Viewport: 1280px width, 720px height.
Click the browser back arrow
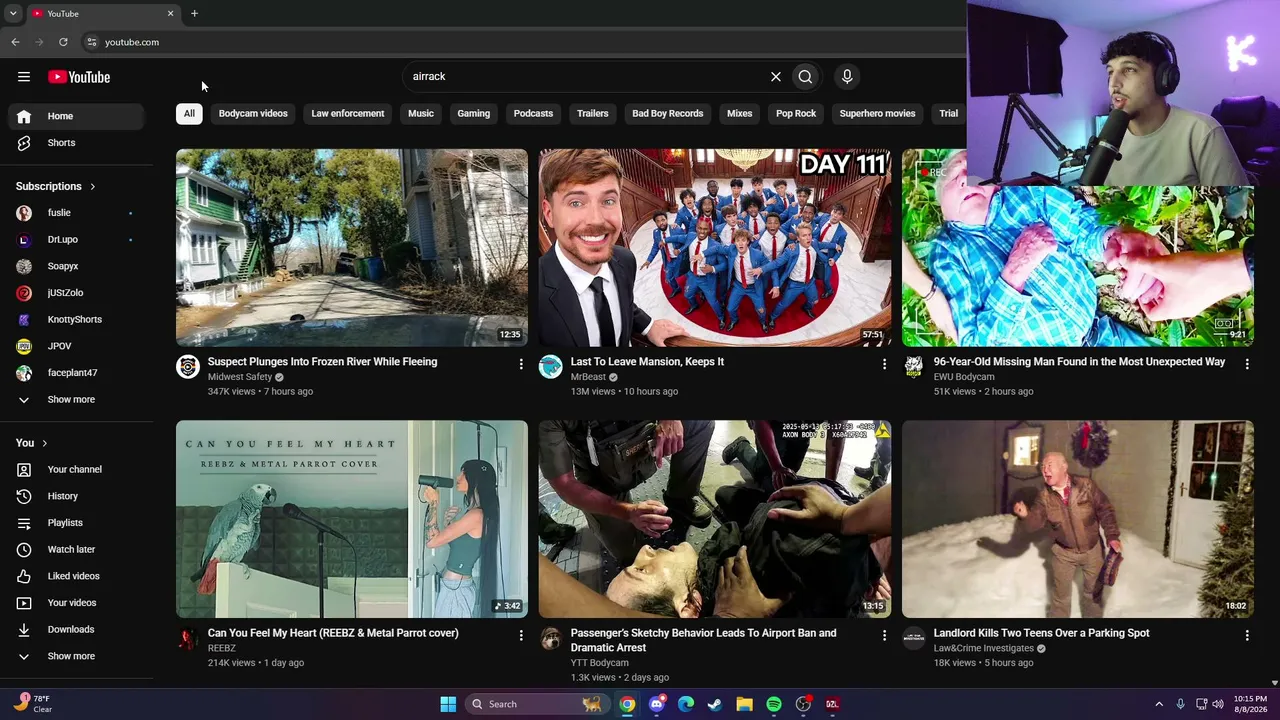pyautogui.click(x=15, y=42)
